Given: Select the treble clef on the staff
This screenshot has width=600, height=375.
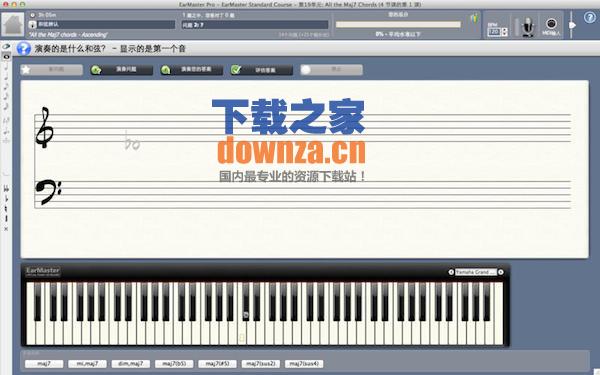Looking at the screenshot, I should pyautogui.click(x=44, y=127).
